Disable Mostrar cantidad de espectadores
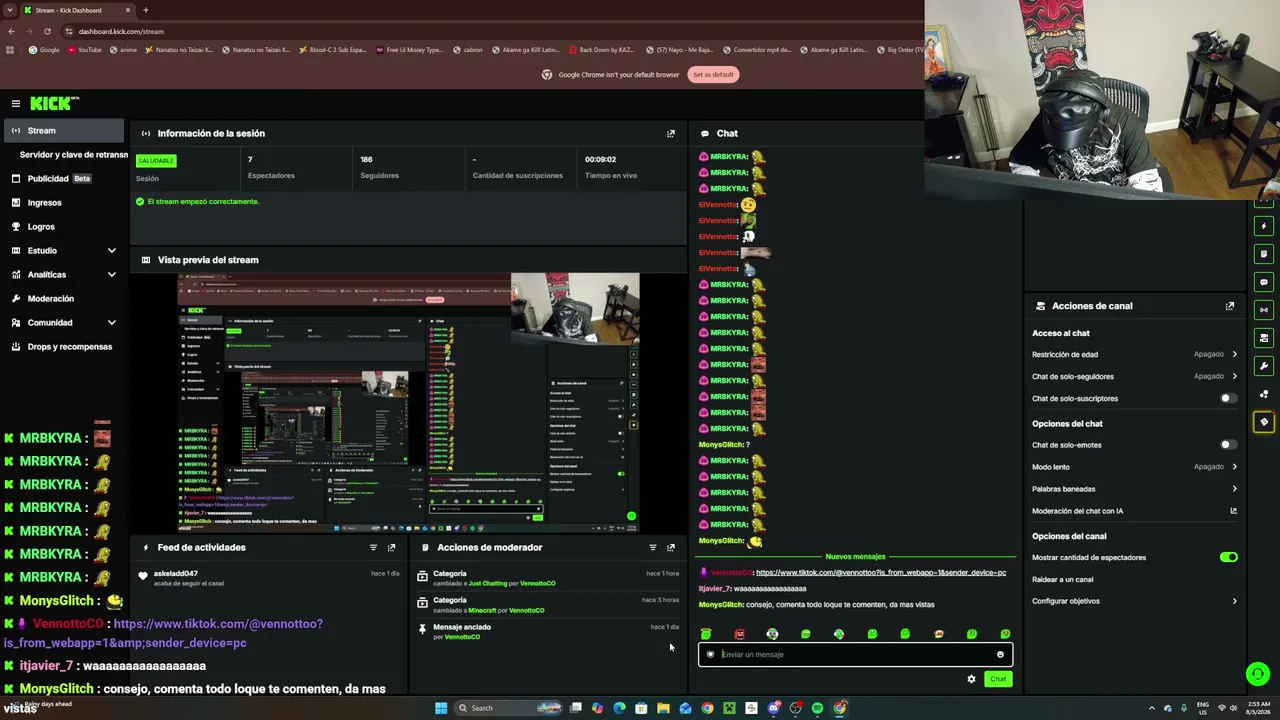This screenshot has height=720, width=1280. (x=1229, y=557)
